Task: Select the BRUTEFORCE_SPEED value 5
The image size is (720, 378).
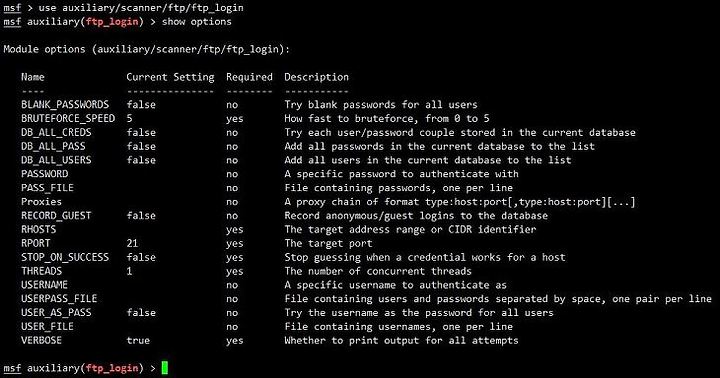Action: pyautogui.click(x=129, y=118)
